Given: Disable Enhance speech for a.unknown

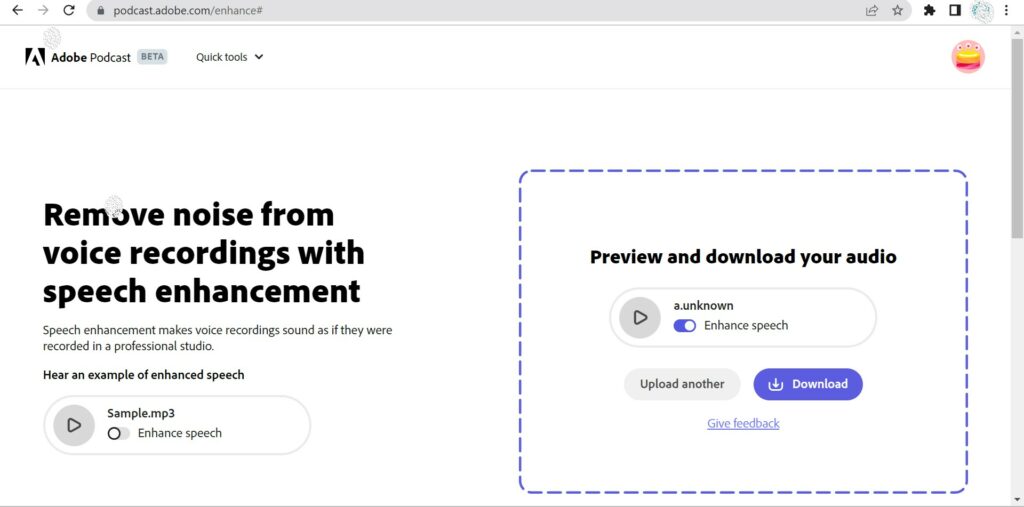Looking at the screenshot, I should click(684, 325).
